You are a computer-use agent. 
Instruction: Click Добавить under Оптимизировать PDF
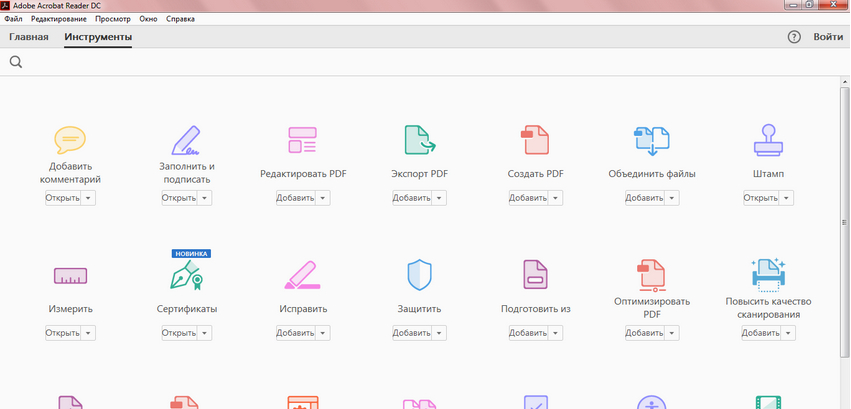coord(645,333)
